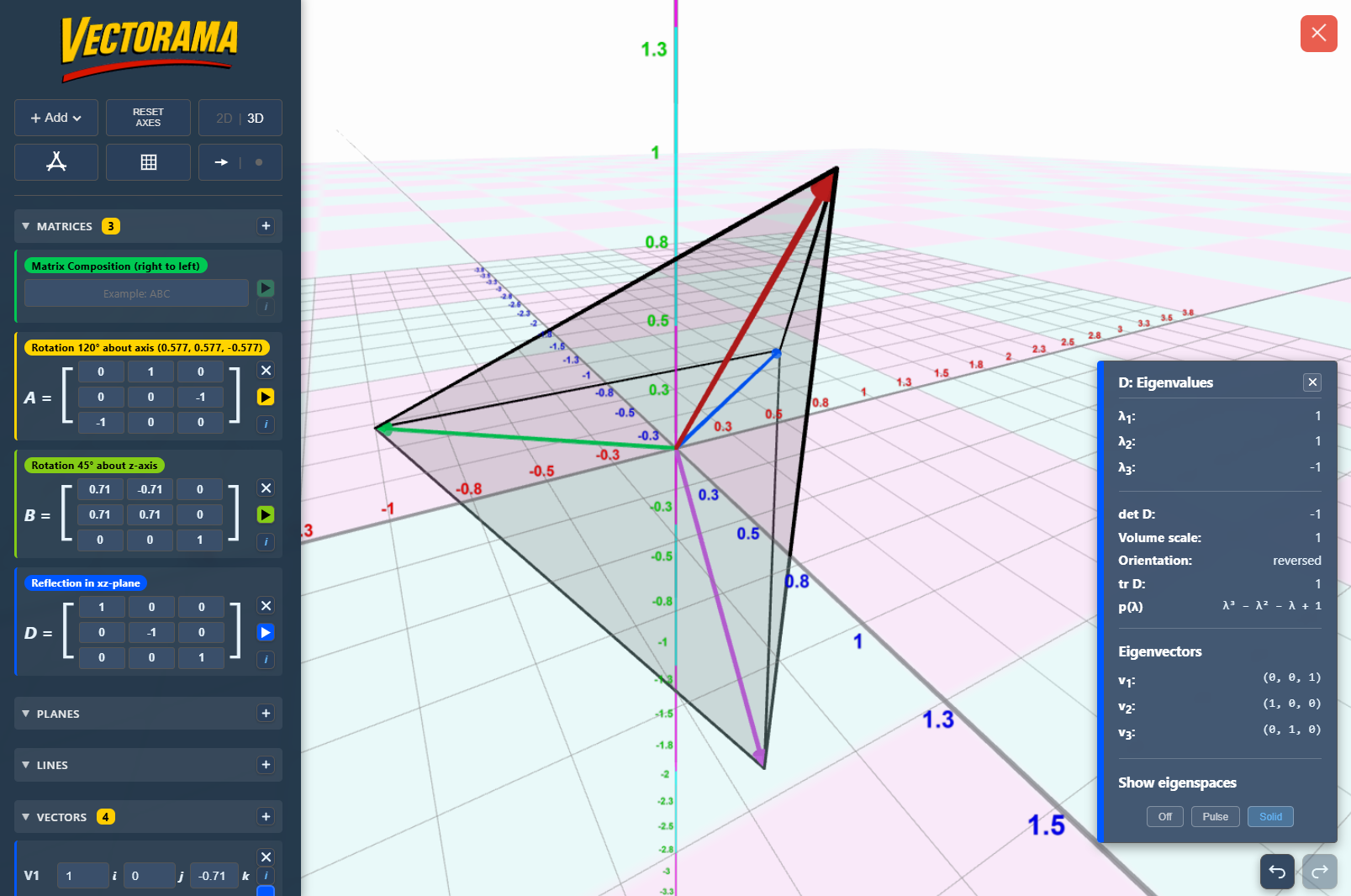The height and width of the screenshot is (896, 1351).
Task: Add a new line with plus icon
Action: pyautogui.click(x=266, y=765)
